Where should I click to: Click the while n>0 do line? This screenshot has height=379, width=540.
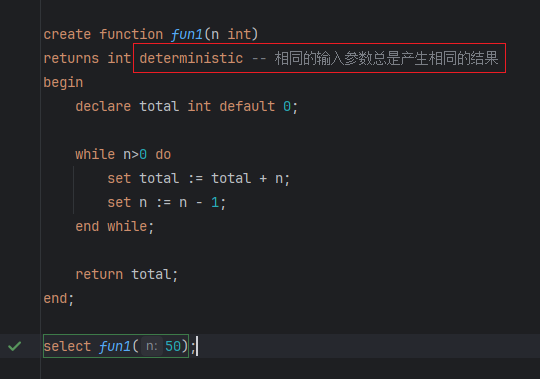coord(123,155)
